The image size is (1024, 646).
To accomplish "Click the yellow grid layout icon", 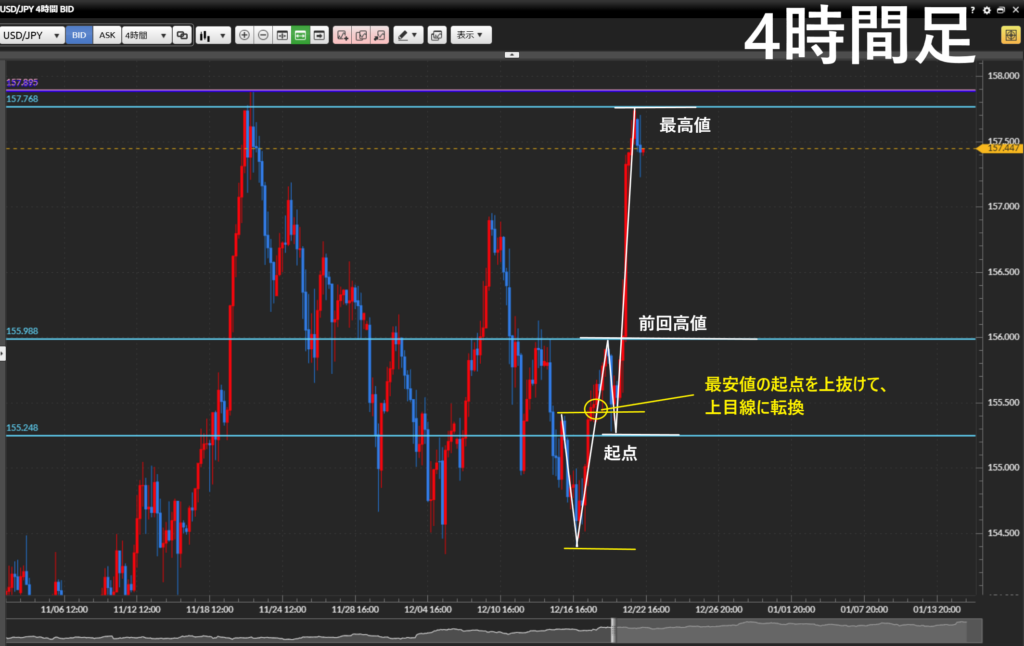I will [x=1011, y=35].
